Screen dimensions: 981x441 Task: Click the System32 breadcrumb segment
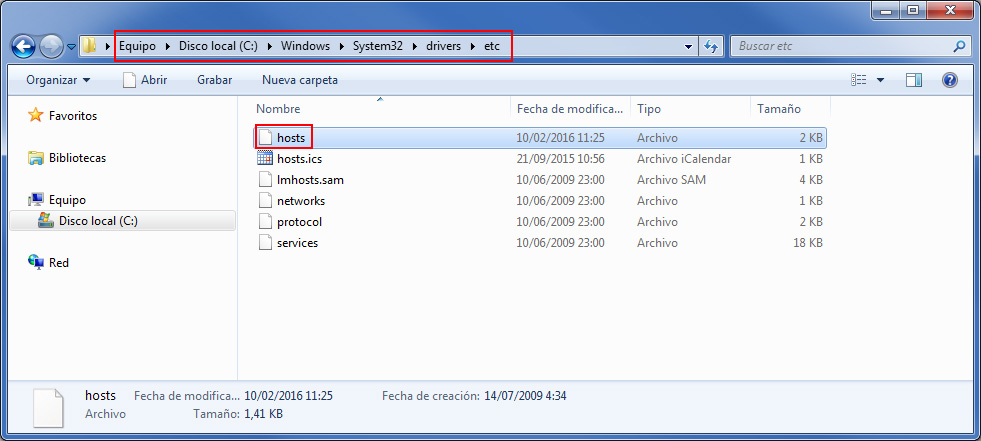375,46
